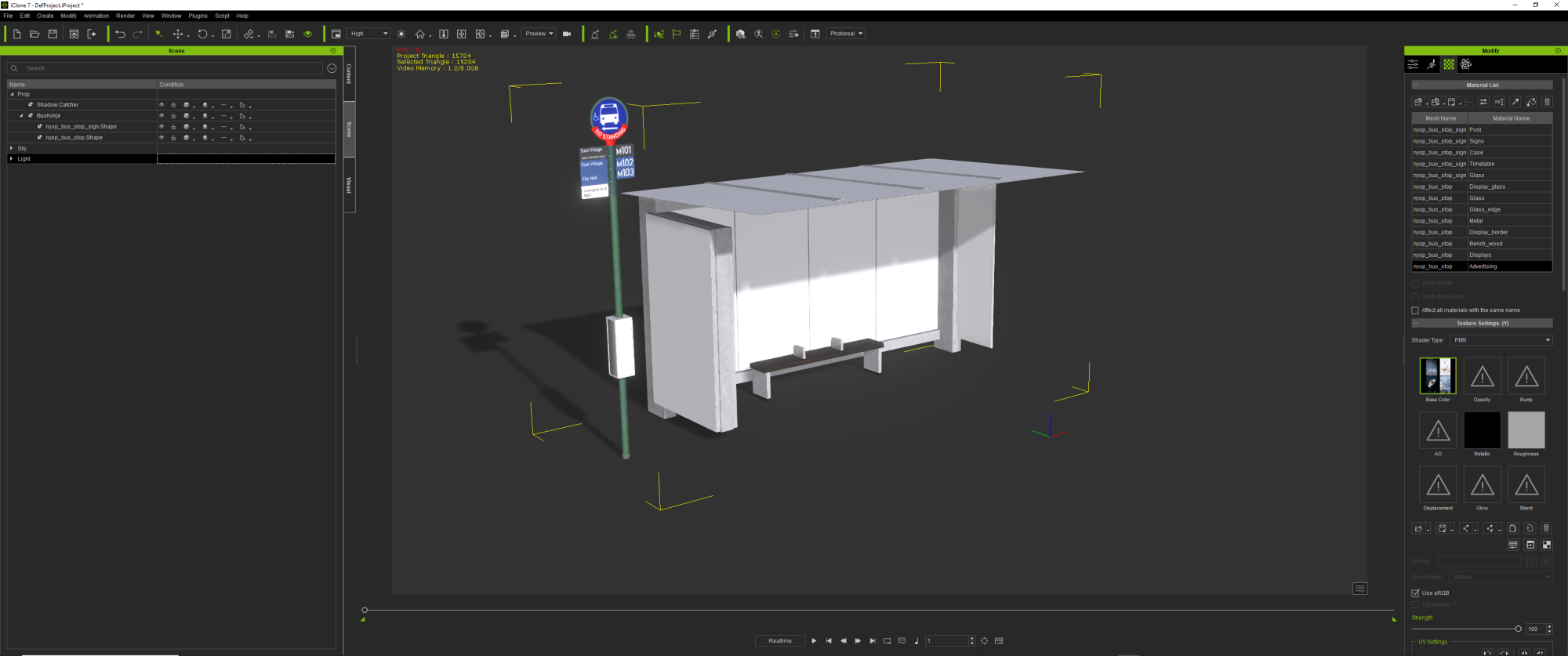Toggle visibility eye of nysp_bus_stop.Shape
1568x656 pixels.
pyautogui.click(x=162, y=138)
